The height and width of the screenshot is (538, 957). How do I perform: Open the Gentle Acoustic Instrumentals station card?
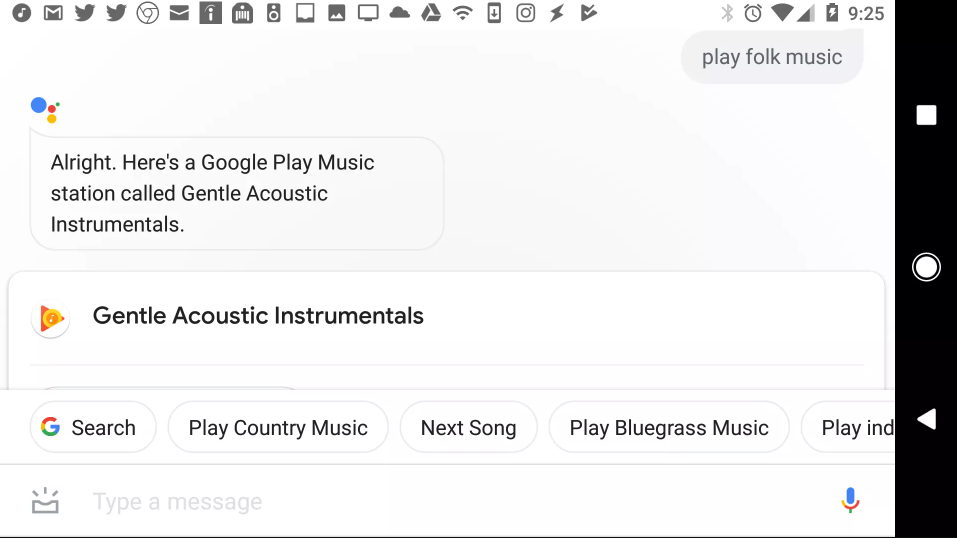446,318
